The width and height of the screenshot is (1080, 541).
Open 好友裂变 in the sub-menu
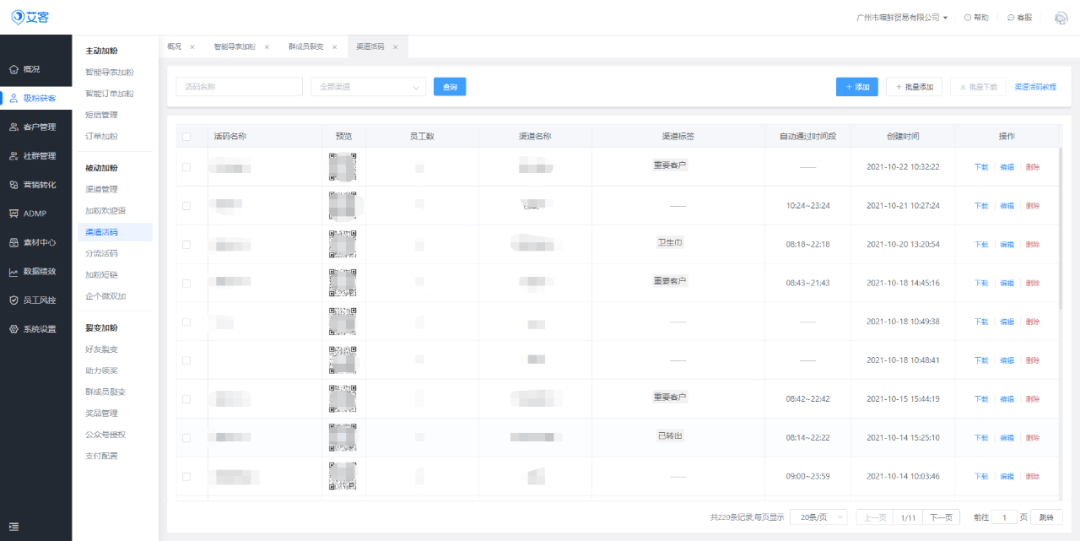(x=102, y=349)
